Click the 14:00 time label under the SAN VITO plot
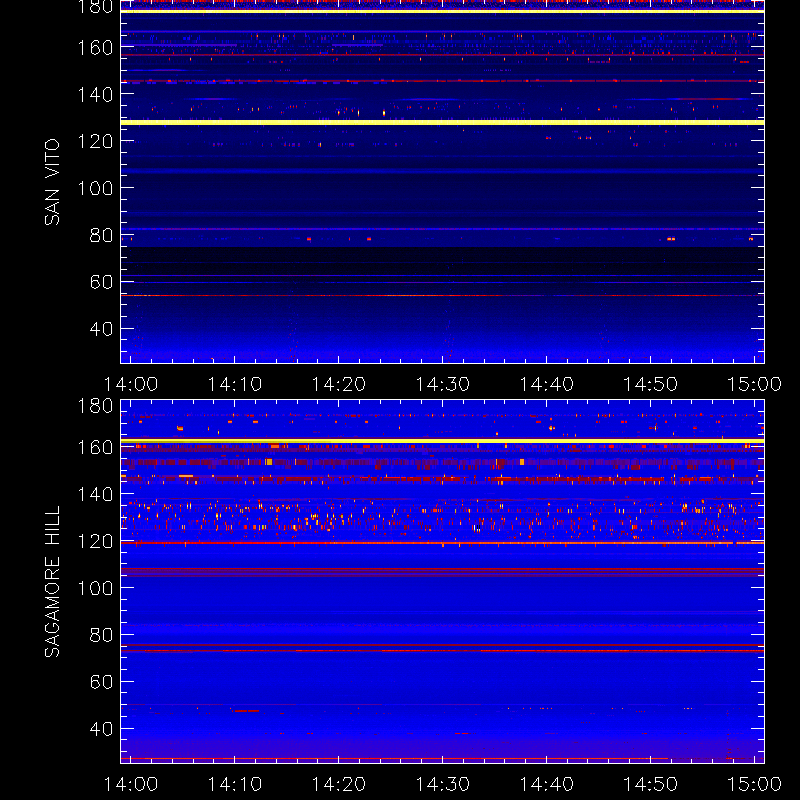Image resolution: width=800 pixels, height=800 pixels. (131, 384)
